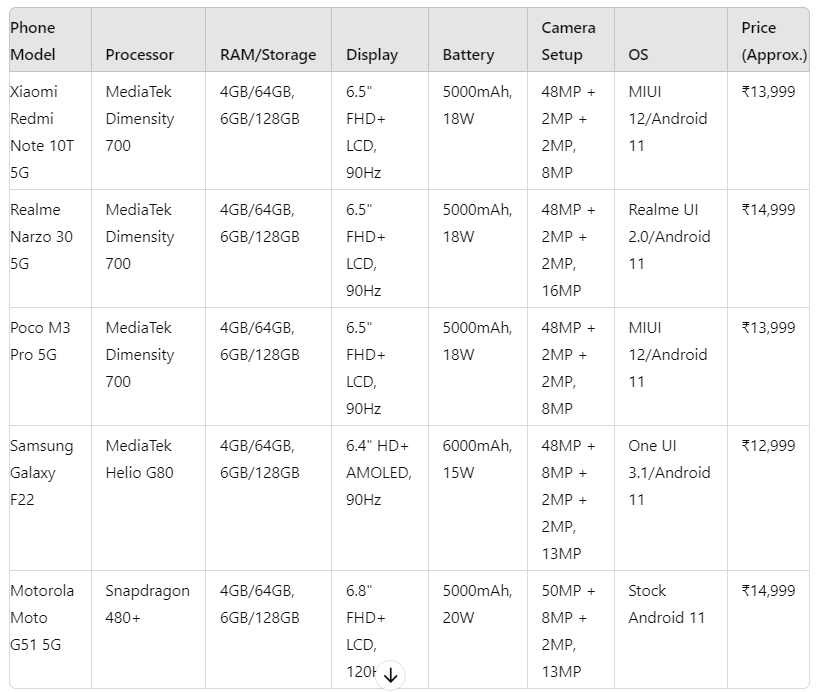Click the Camera Setup column header
Screen dimensions: 817x692
point(571,40)
